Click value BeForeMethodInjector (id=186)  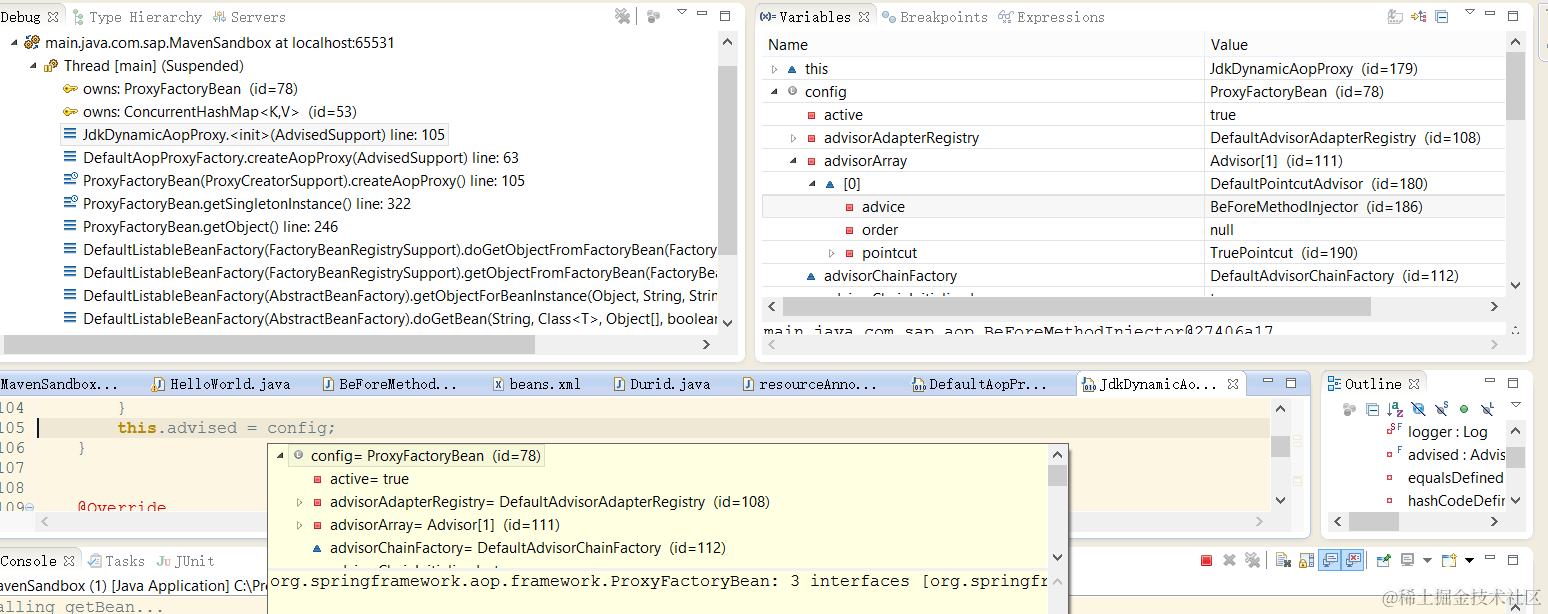1316,207
